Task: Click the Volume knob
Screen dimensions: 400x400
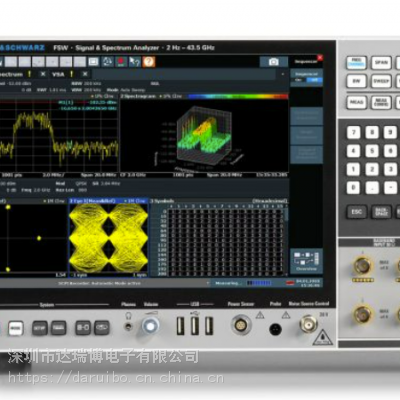Action: click(x=150, y=326)
